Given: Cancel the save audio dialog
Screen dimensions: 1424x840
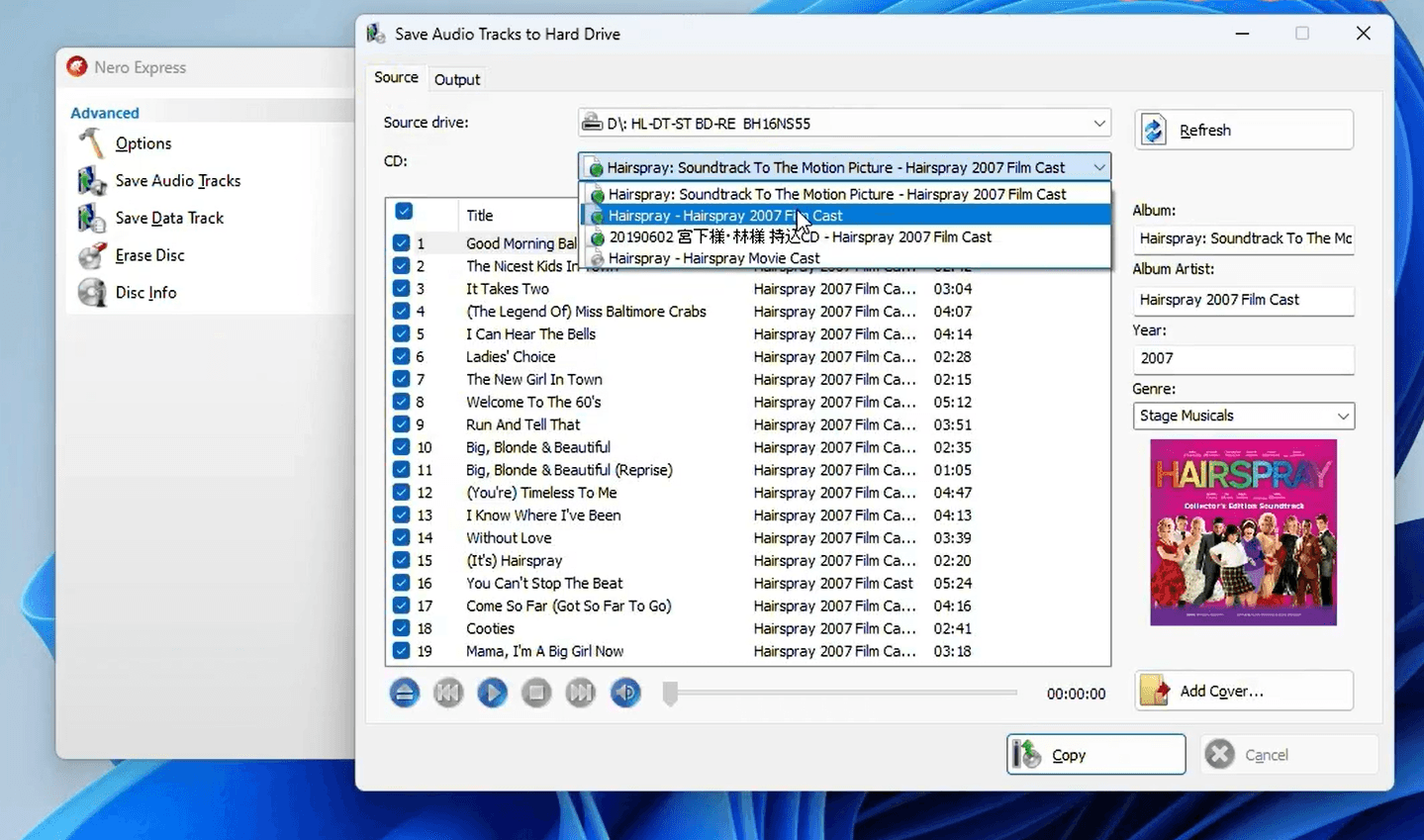Looking at the screenshot, I should click(1288, 754).
